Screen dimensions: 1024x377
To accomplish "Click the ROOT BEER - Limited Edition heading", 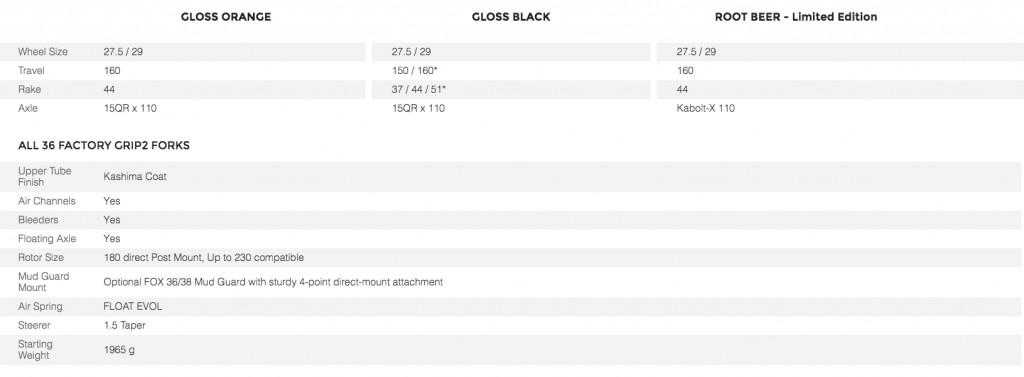I will click(x=795, y=18).
